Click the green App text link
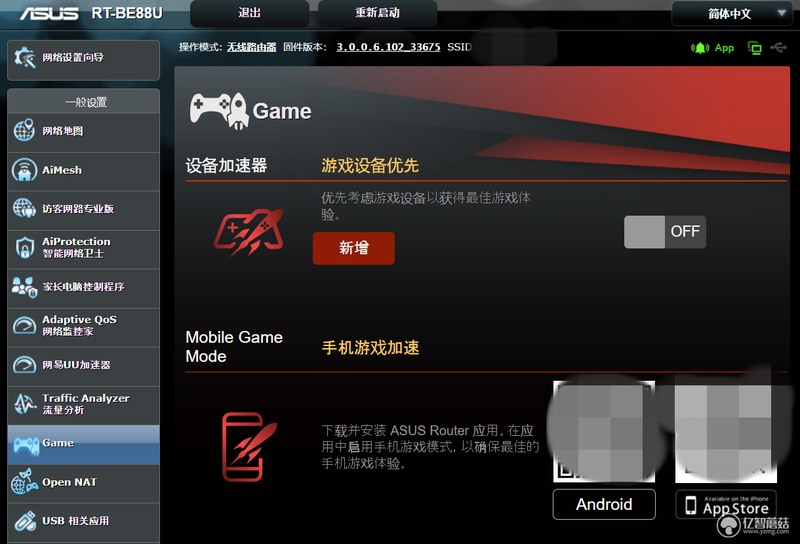Screen dimensions: 800x544 (724, 48)
